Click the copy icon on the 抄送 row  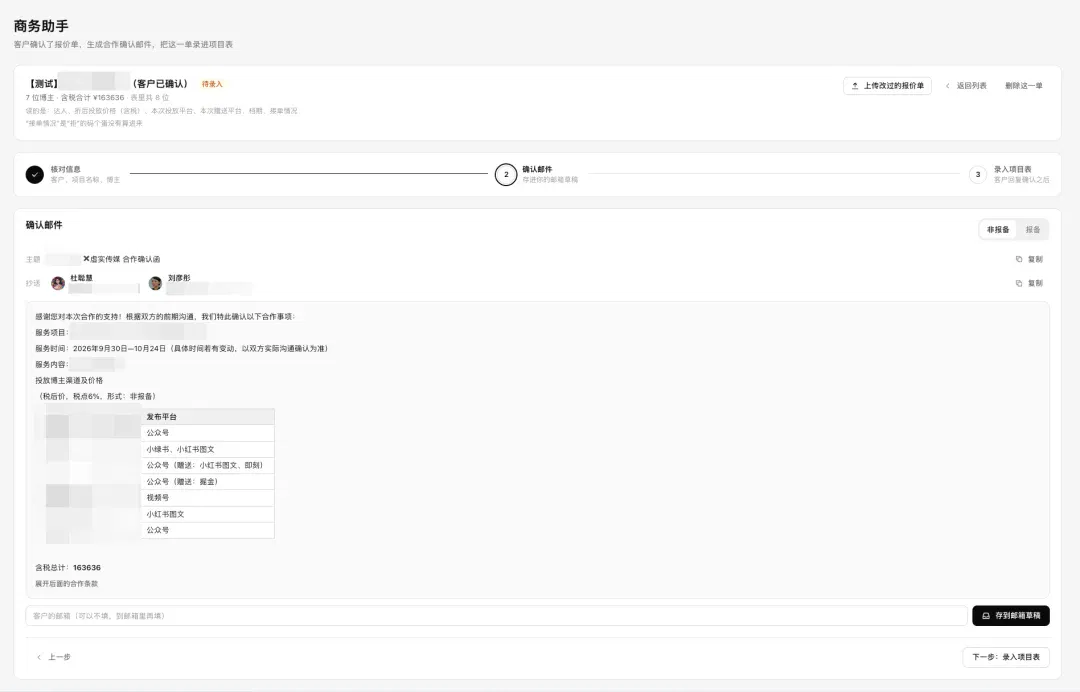[1019, 283]
